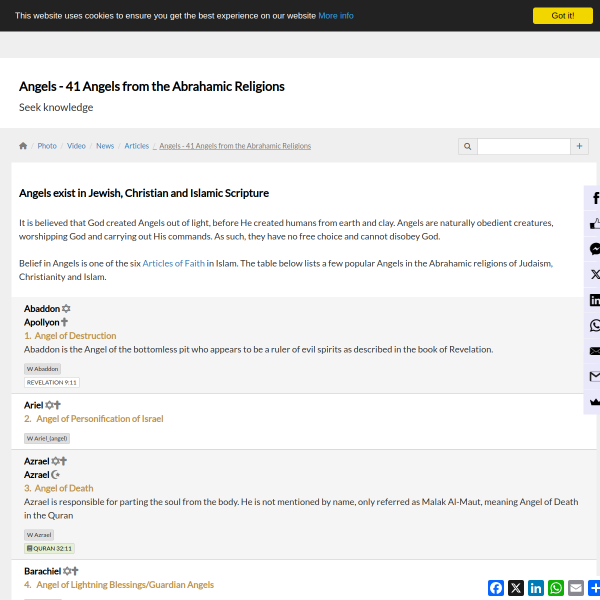Click the Abaddon angel name
This screenshot has width=600, height=600.
(x=42, y=308)
